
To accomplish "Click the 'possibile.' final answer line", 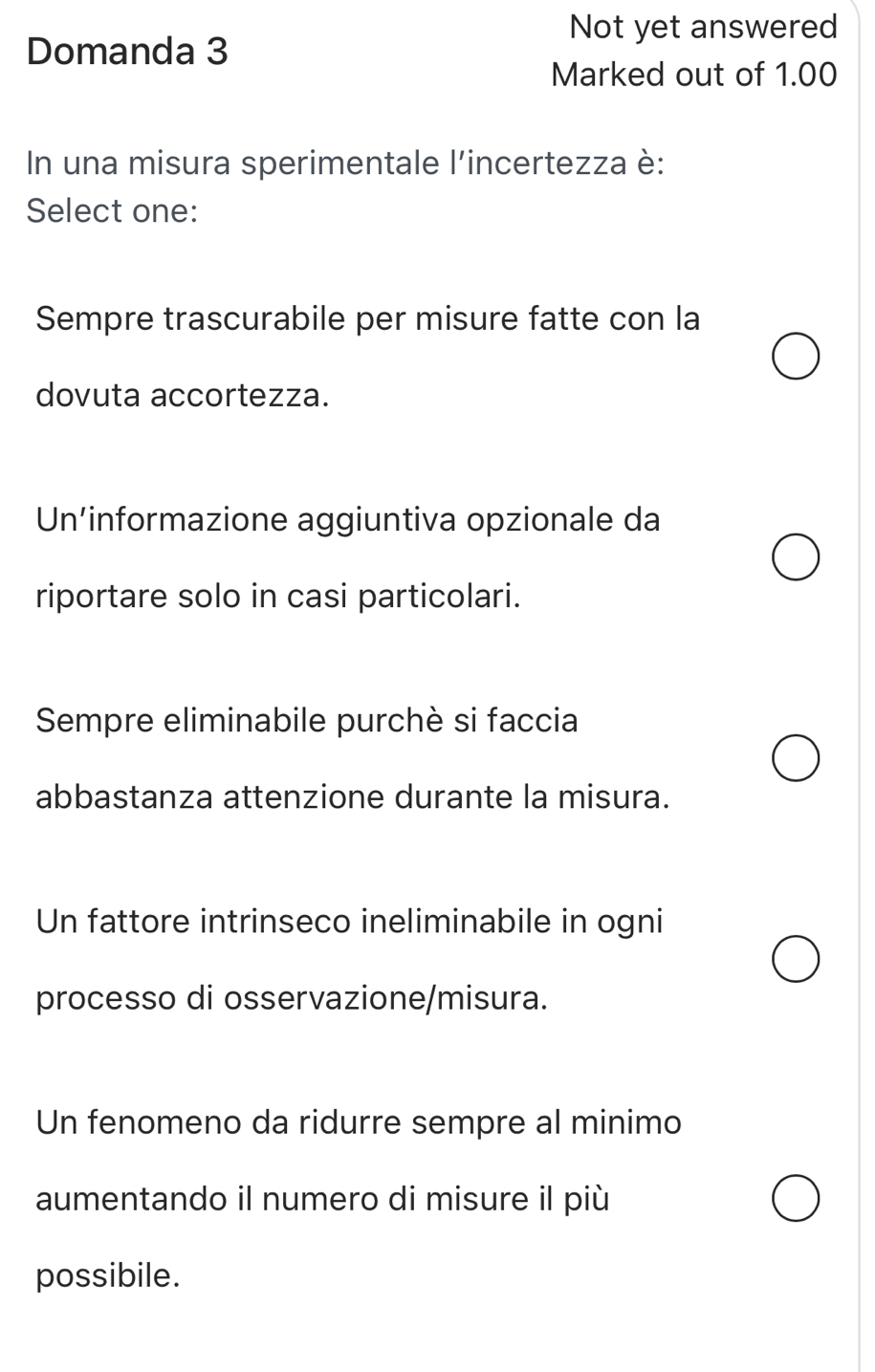I will coord(108,1275).
